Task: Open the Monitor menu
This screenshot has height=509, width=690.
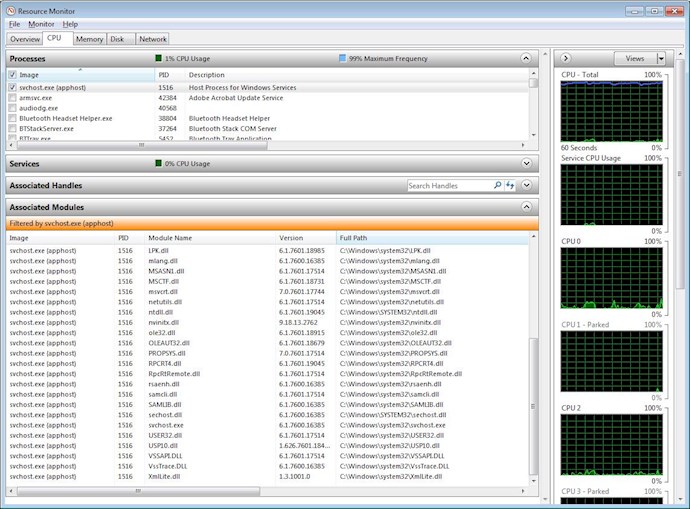Action: pos(41,24)
